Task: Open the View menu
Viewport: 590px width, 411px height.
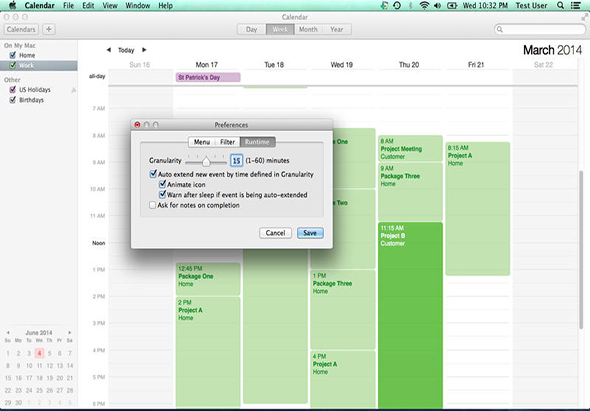Action: coord(110,5)
